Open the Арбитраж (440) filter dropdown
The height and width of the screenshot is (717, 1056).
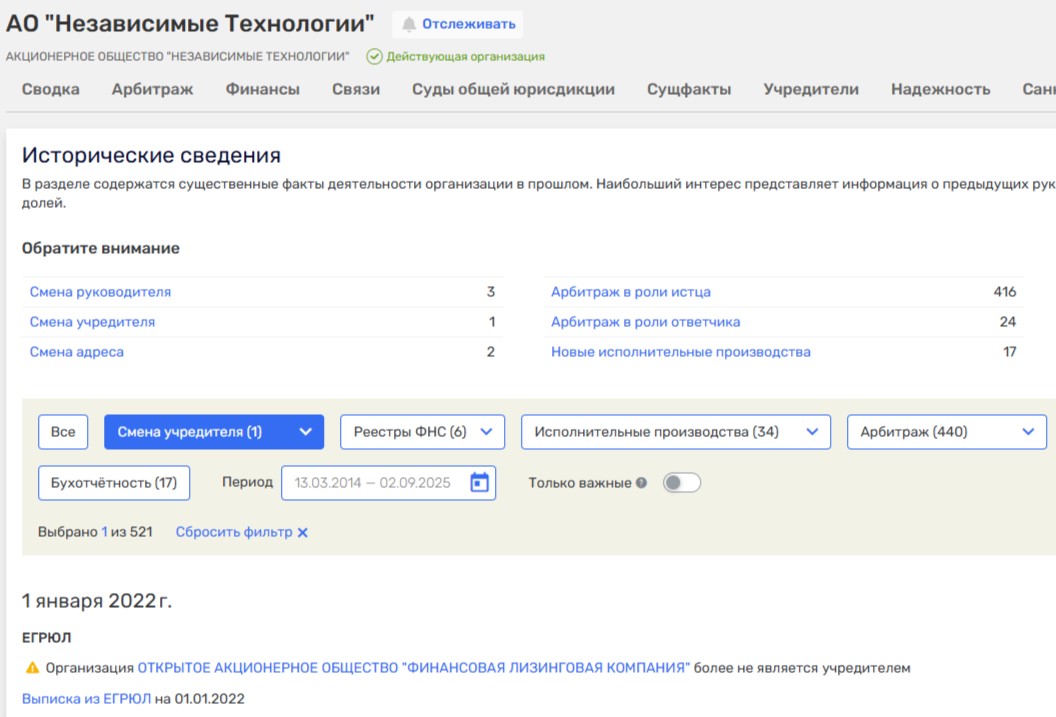[x=946, y=432]
